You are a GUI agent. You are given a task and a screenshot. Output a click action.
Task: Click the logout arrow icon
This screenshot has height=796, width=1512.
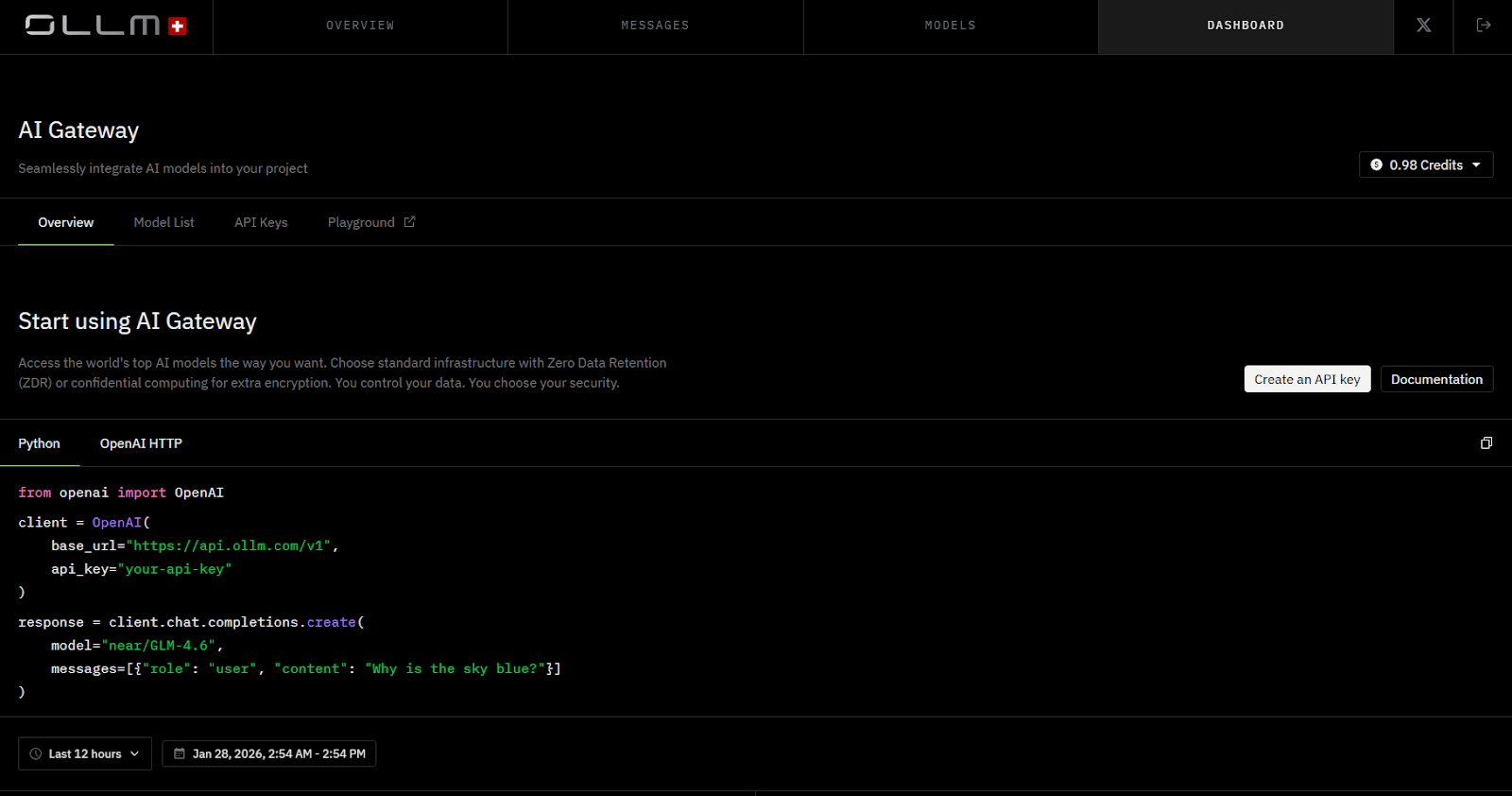[x=1484, y=26]
